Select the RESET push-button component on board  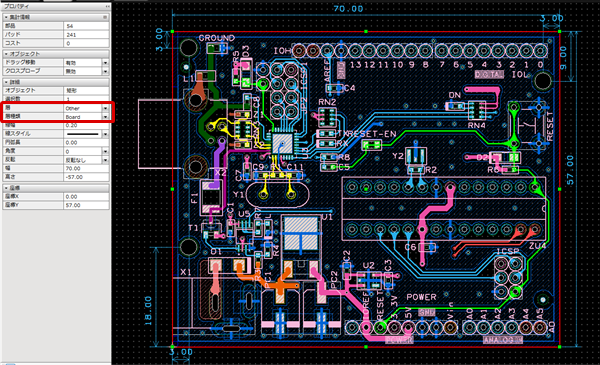point(527,124)
